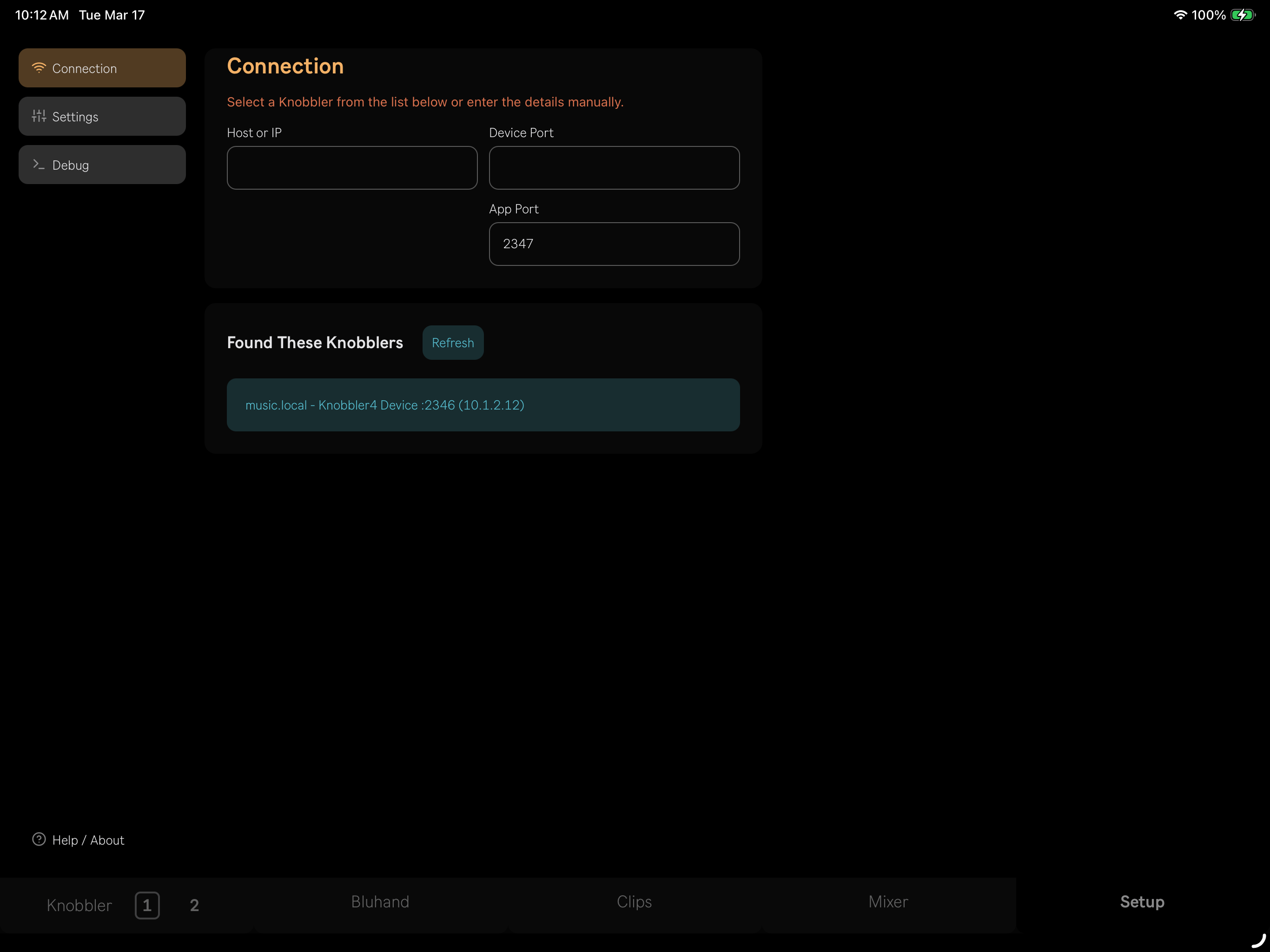Viewport: 1270px width, 952px height.
Task: Click the Device Port input field
Action: (614, 168)
